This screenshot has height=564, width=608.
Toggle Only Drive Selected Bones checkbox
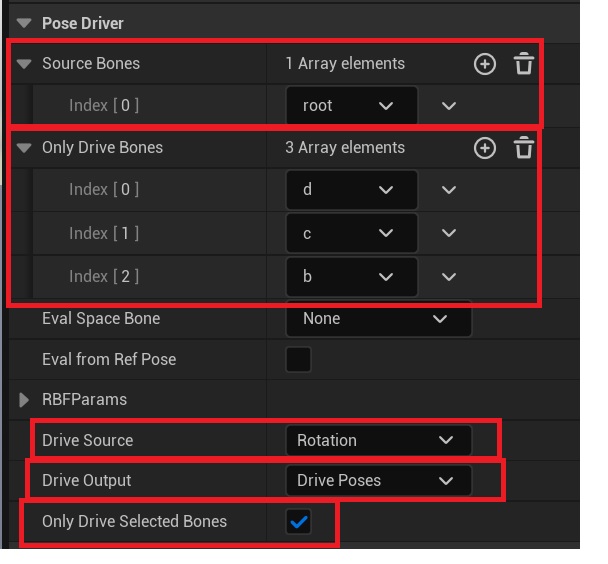298,521
